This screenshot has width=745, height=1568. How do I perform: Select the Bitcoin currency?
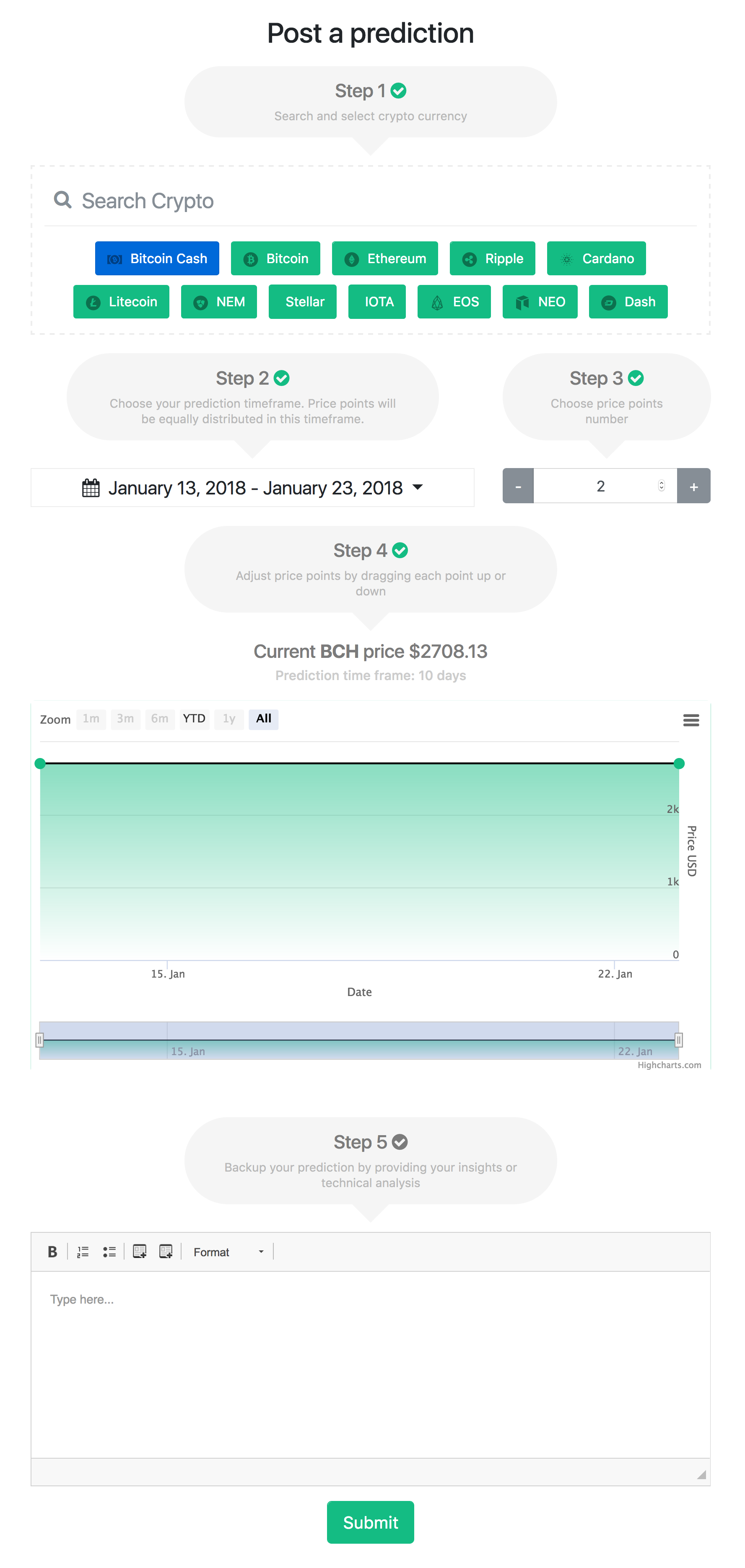(x=275, y=258)
